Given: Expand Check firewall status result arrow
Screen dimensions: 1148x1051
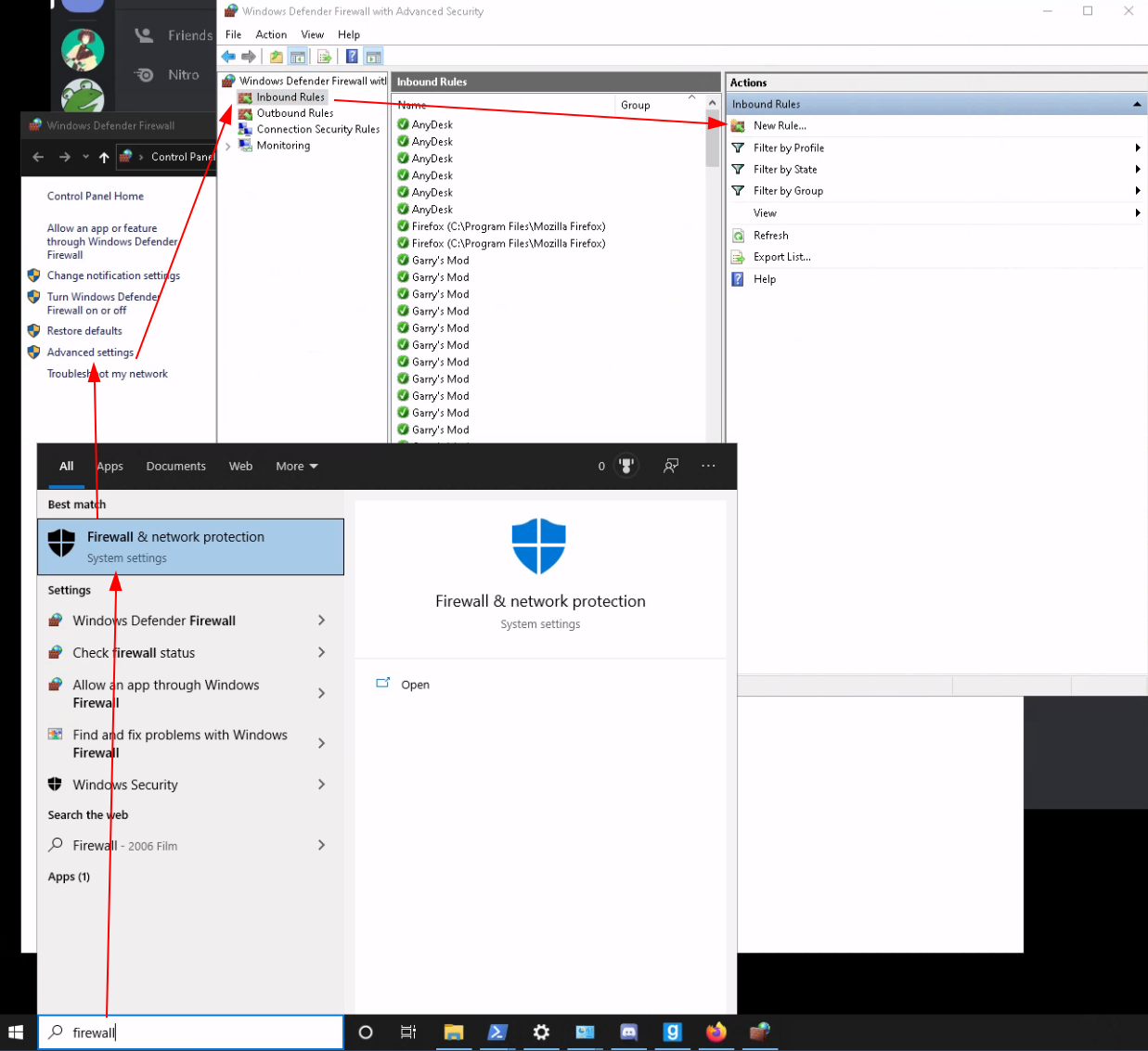Looking at the screenshot, I should click(x=321, y=652).
